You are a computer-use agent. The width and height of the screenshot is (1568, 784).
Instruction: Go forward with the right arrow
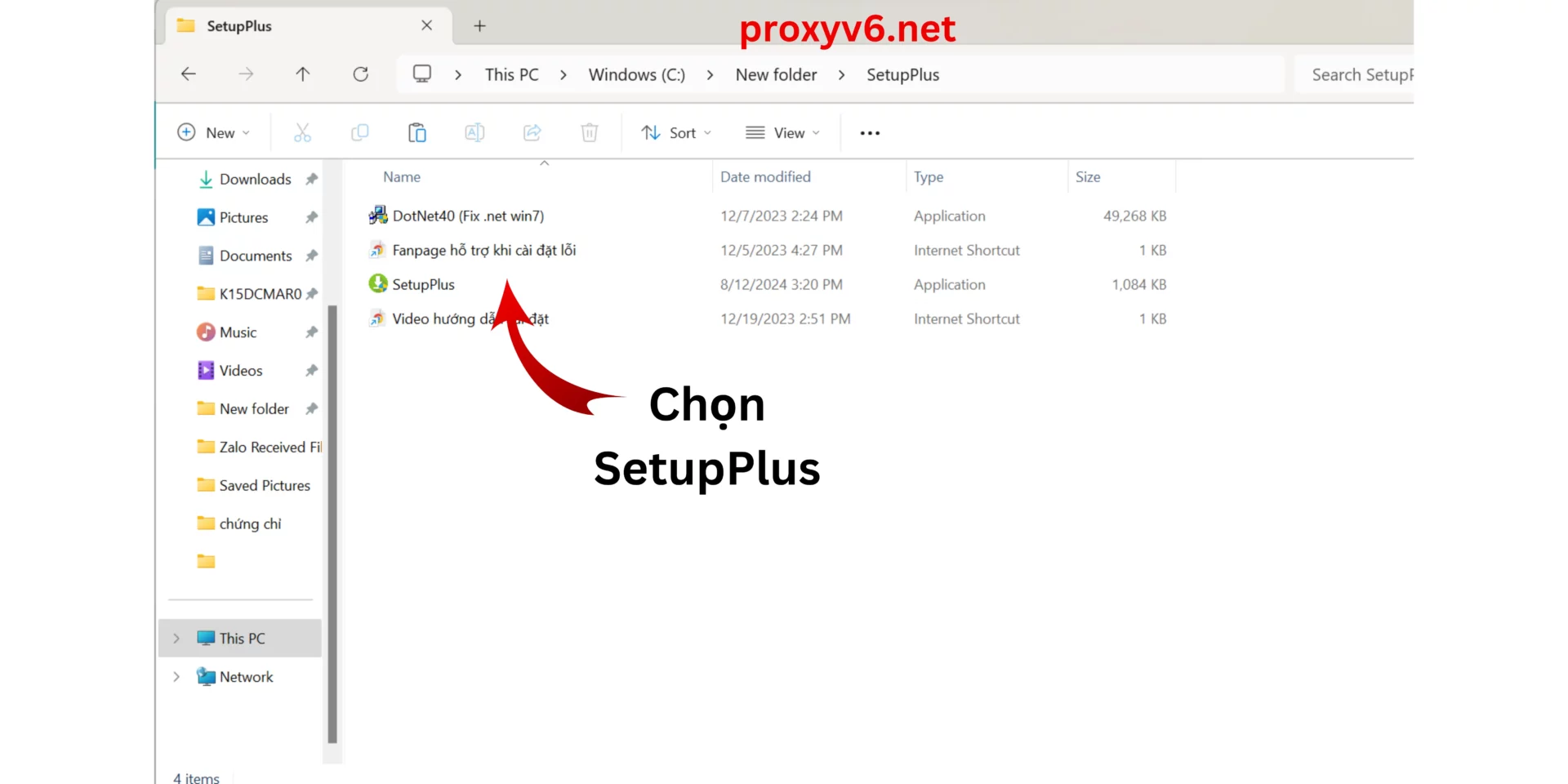pyautogui.click(x=246, y=74)
